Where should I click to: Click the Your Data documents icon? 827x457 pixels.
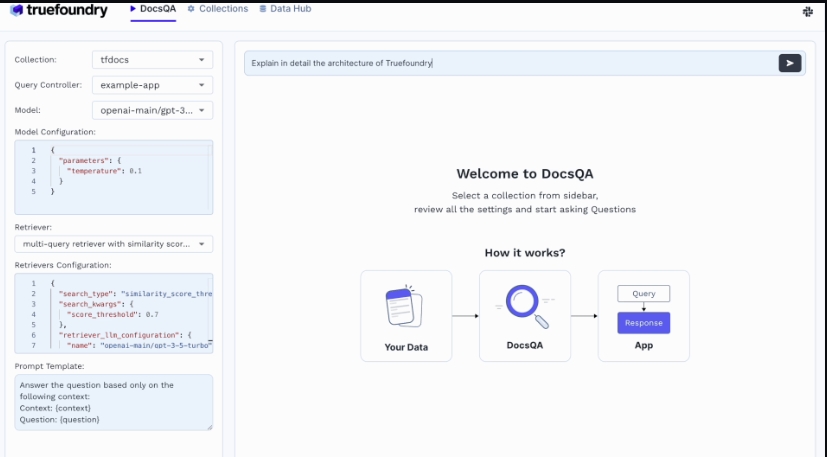[406, 307]
